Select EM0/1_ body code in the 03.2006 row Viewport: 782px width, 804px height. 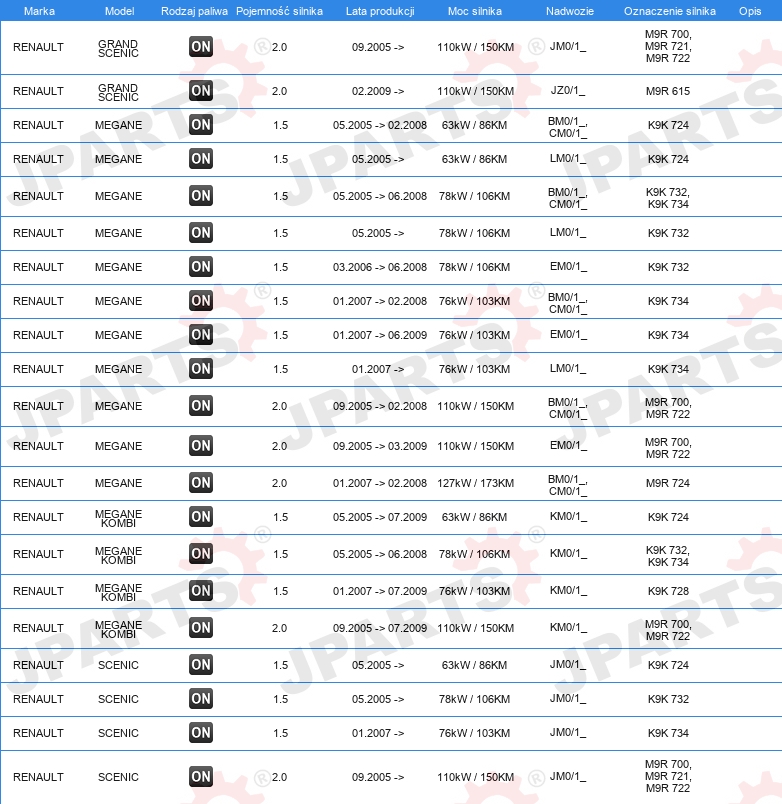click(x=568, y=267)
